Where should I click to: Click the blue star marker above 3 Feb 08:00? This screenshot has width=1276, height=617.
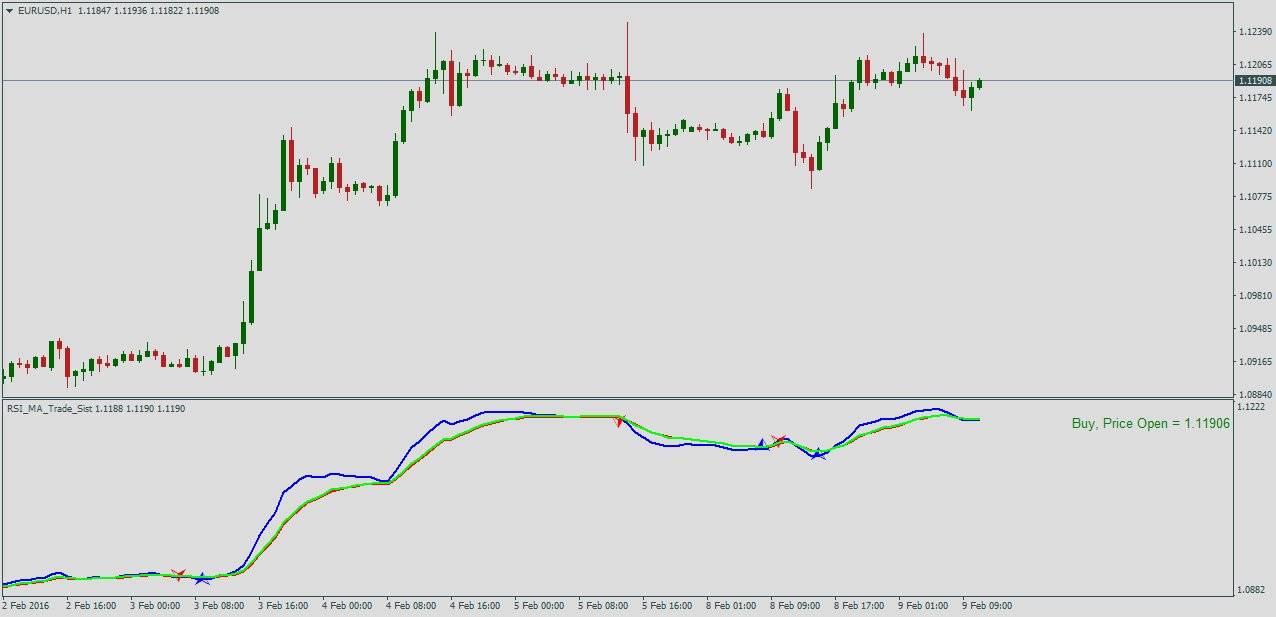click(203, 579)
